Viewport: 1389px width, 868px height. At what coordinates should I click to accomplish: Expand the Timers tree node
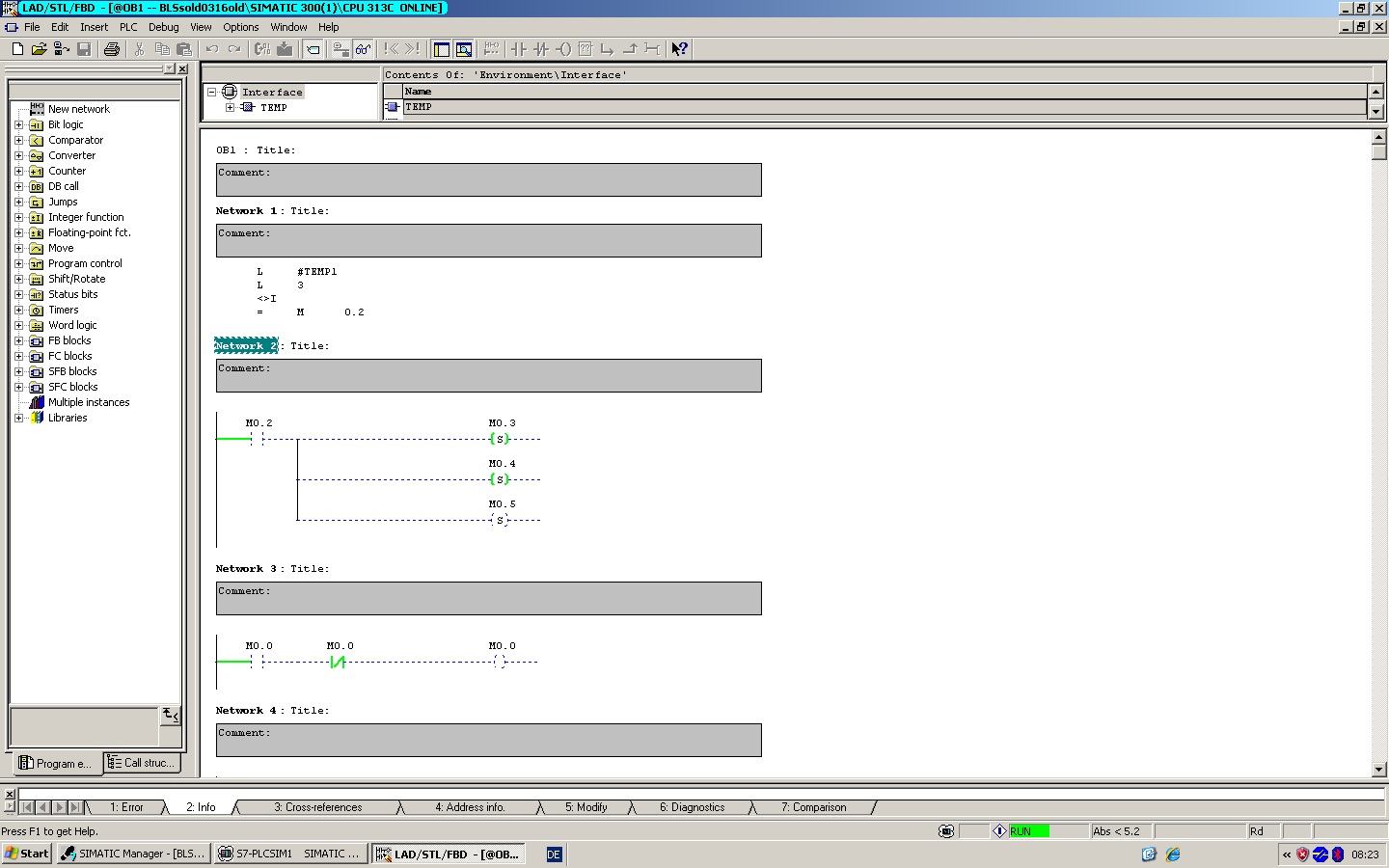coord(18,310)
